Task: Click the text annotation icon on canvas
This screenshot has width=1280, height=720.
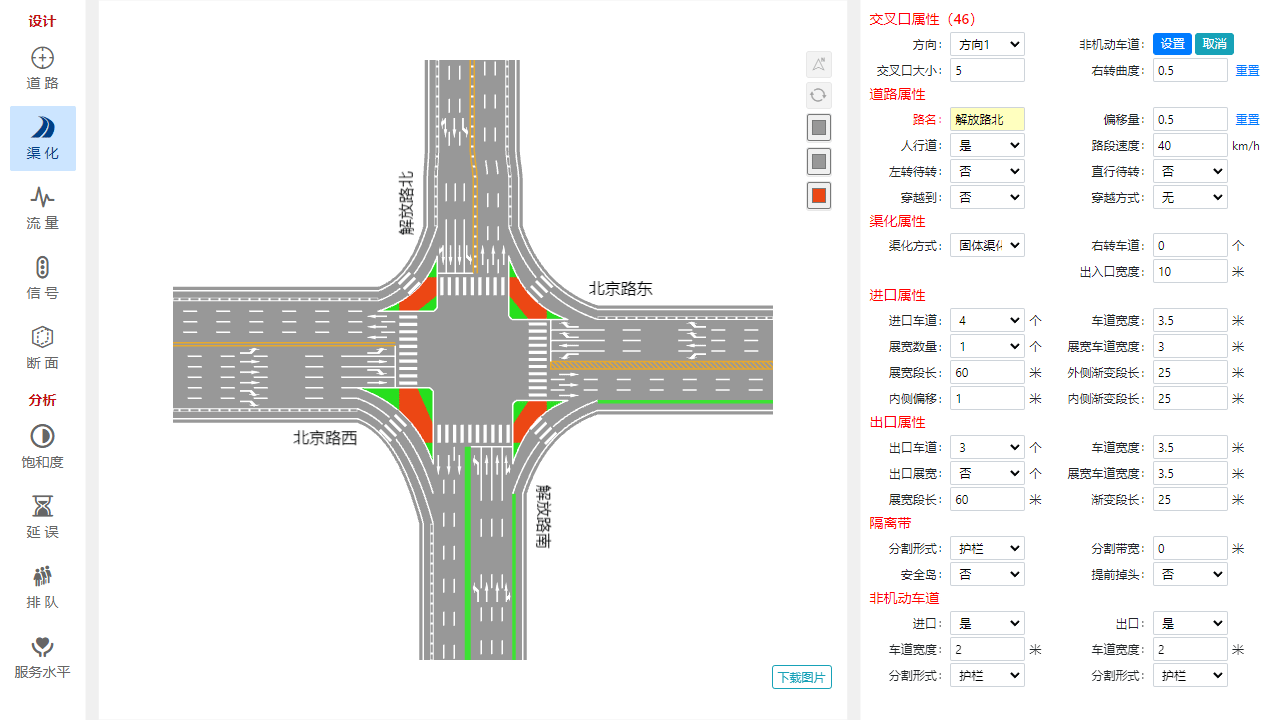Action: point(819,64)
